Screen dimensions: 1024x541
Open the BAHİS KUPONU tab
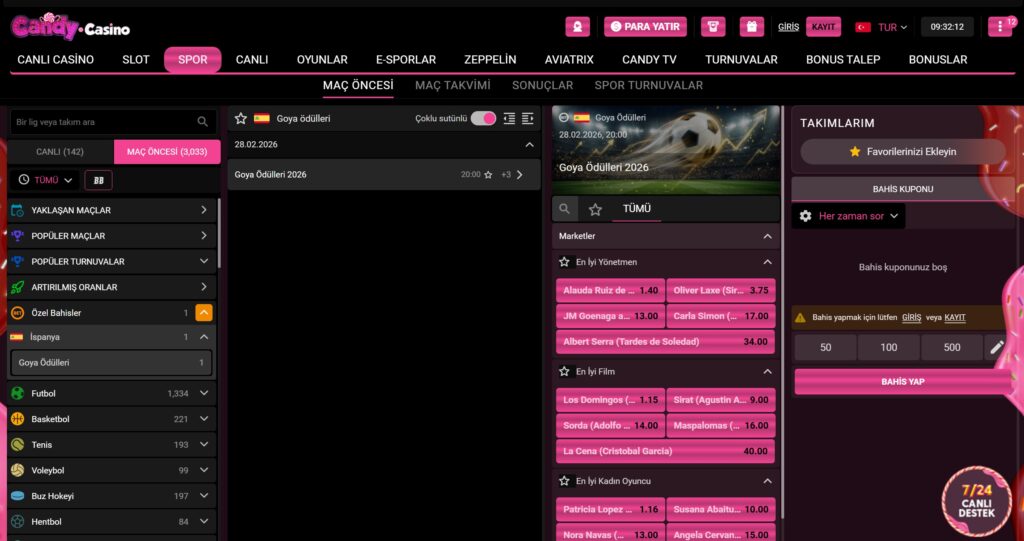click(903, 189)
